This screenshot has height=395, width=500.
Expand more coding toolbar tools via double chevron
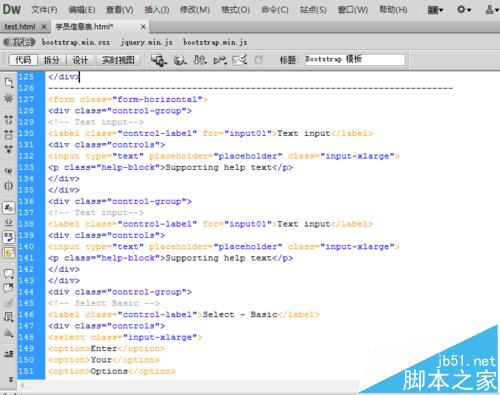(11, 379)
